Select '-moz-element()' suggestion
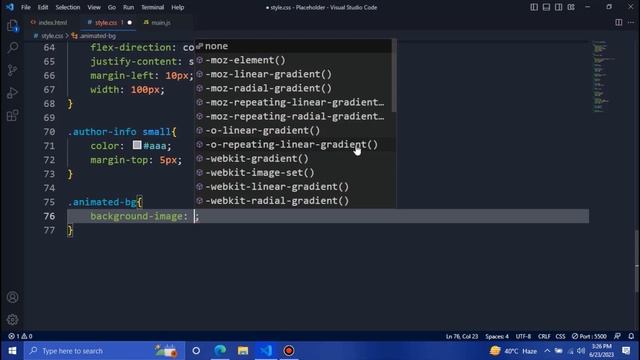 [x=293, y=60]
